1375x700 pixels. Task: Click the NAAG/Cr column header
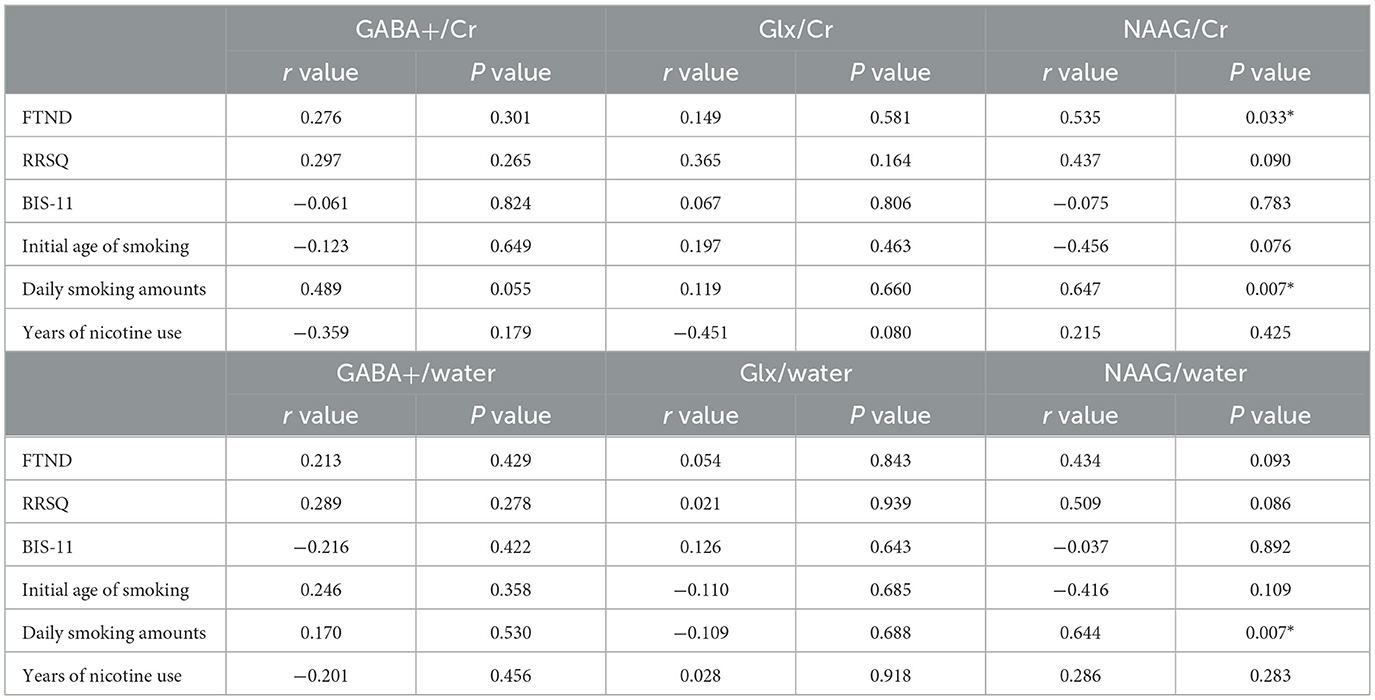(x=1177, y=29)
